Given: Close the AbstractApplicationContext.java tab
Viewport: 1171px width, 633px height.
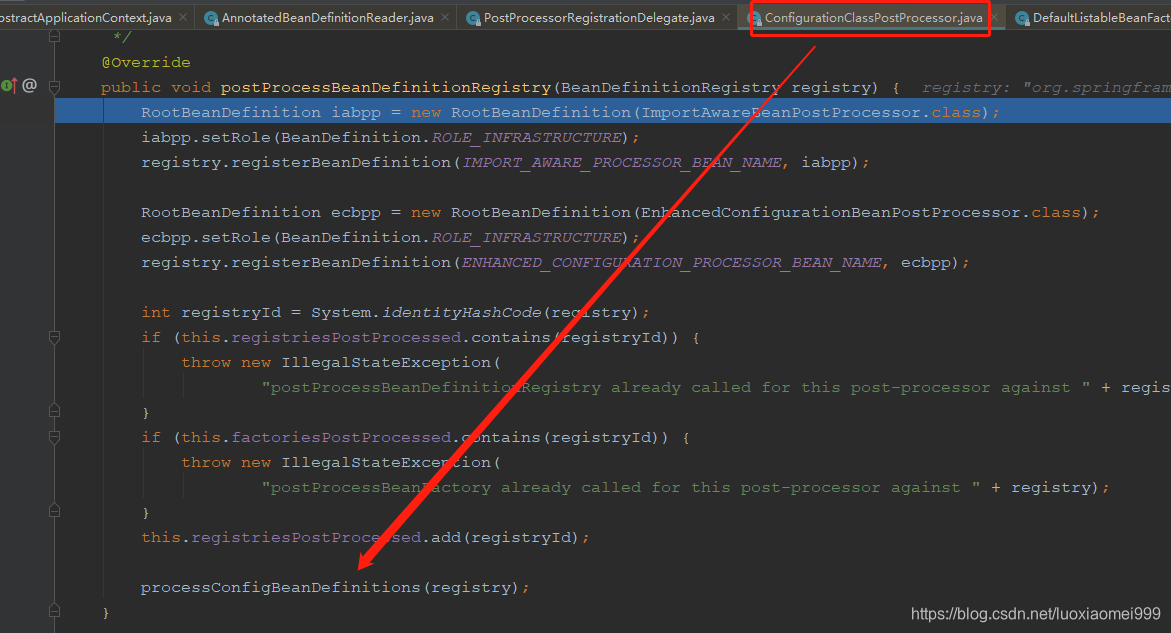Looking at the screenshot, I should [183, 17].
